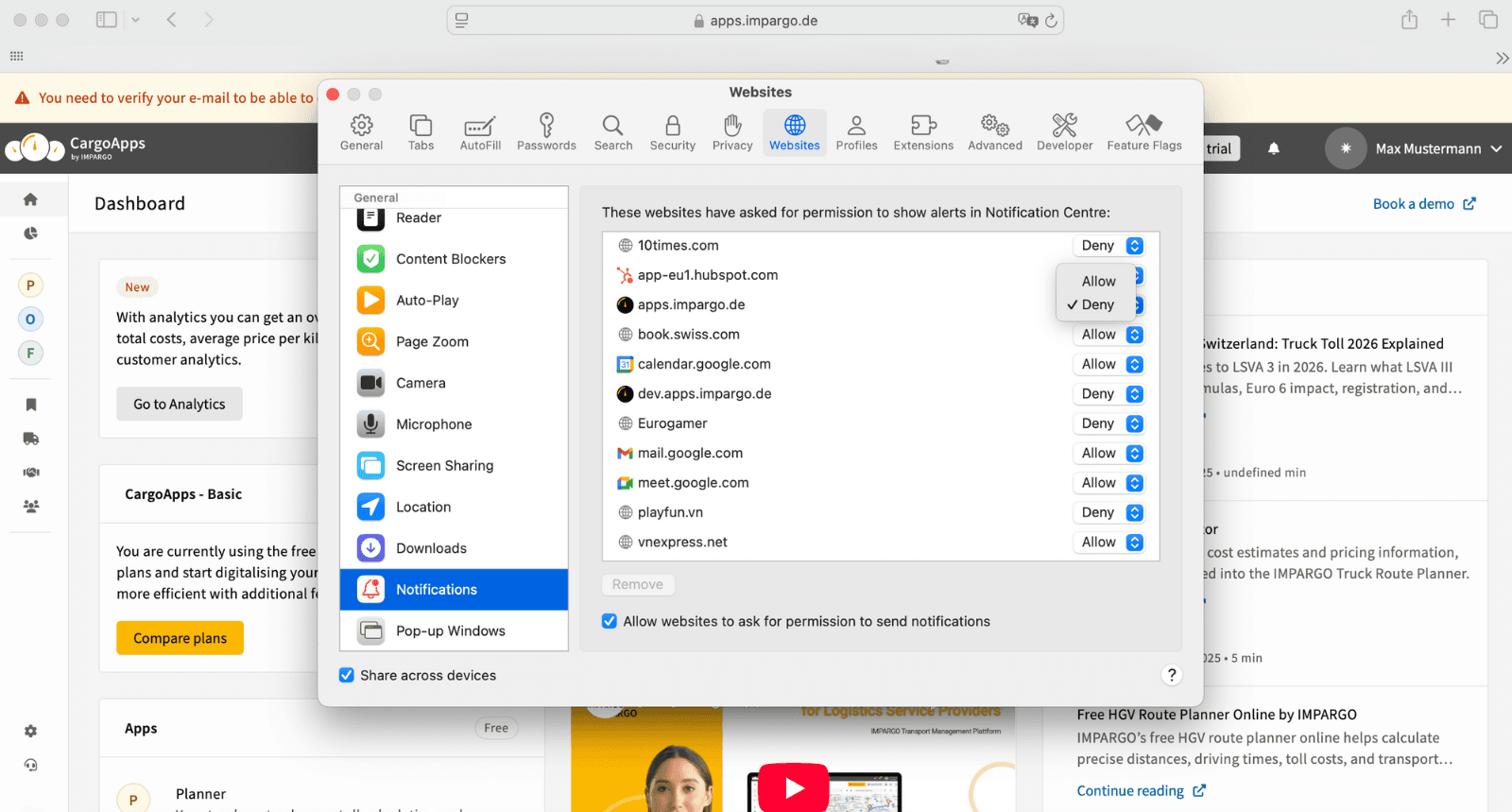This screenshot has width=1512, height=812.
Task: Play the YouTube video thumbnail
Action: (794, 786)
